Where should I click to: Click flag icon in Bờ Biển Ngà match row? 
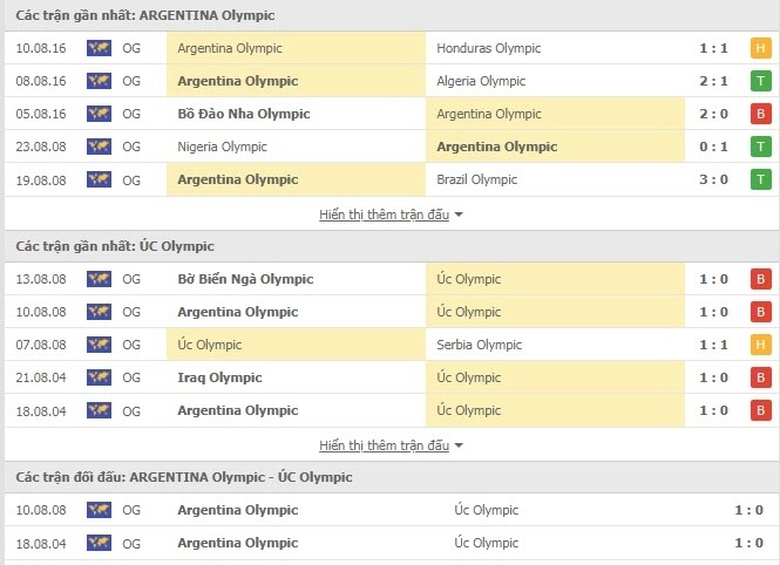pos(99,279)
